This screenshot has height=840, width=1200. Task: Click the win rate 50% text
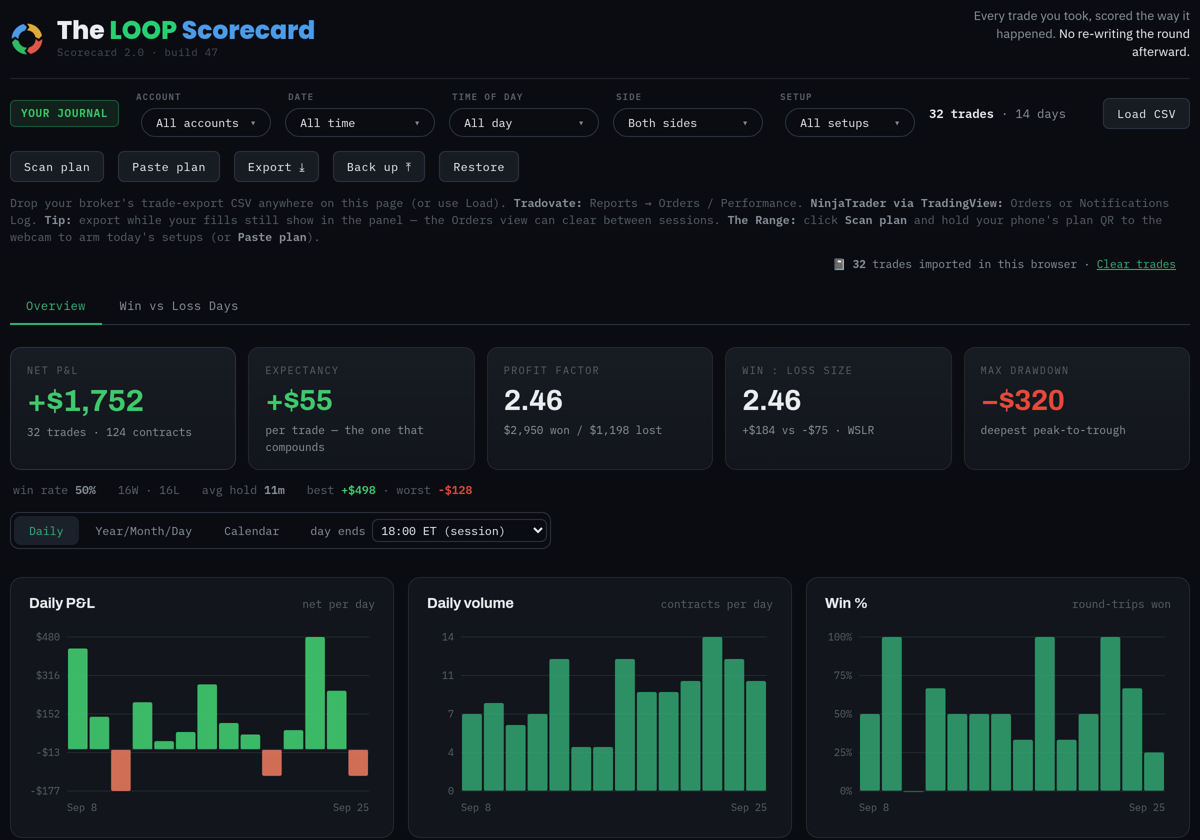tap(54, 490)
